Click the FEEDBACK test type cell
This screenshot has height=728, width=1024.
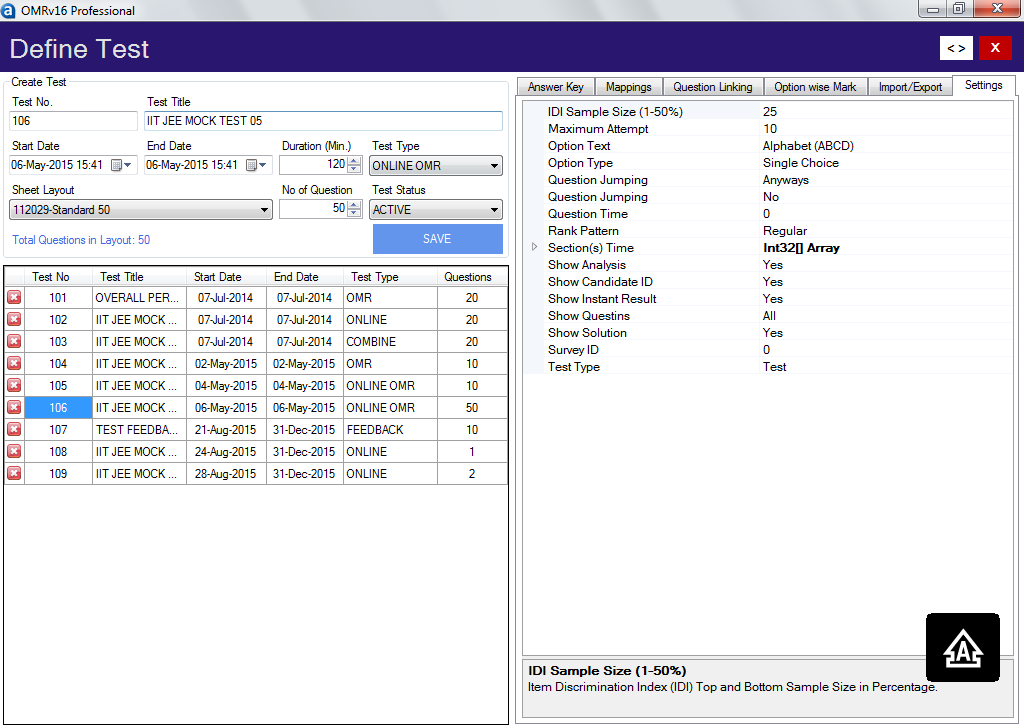390,430
